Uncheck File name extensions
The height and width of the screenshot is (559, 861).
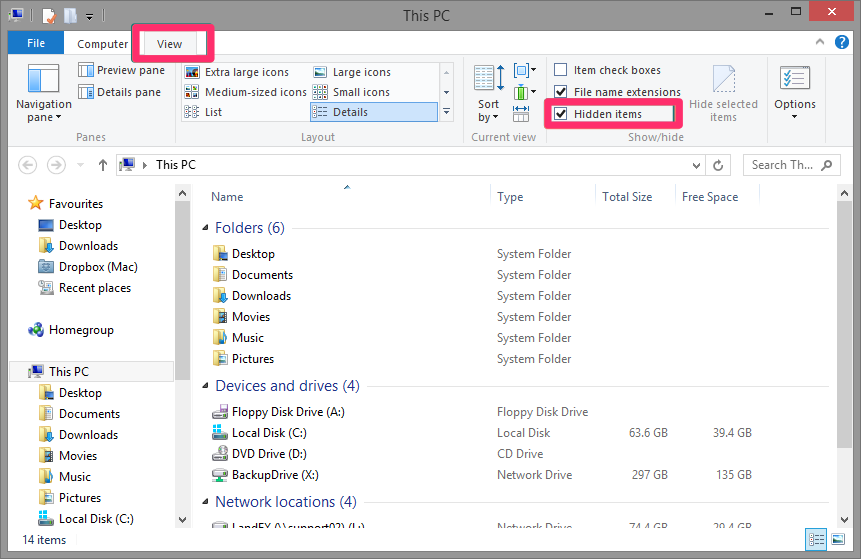click(x=561, y=92)
